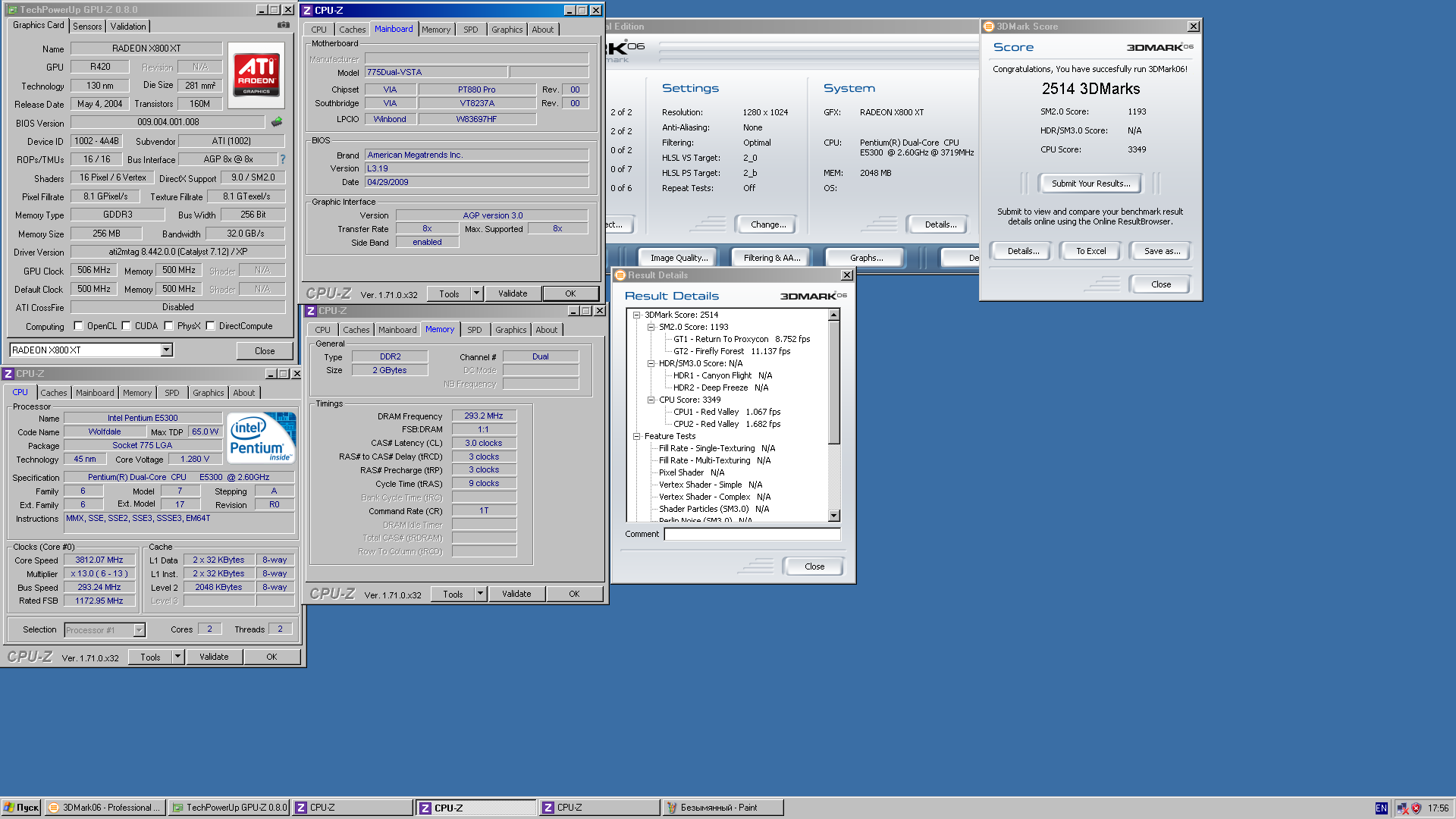
Task: Click the Change... settings button
Action: click(768, 224)
